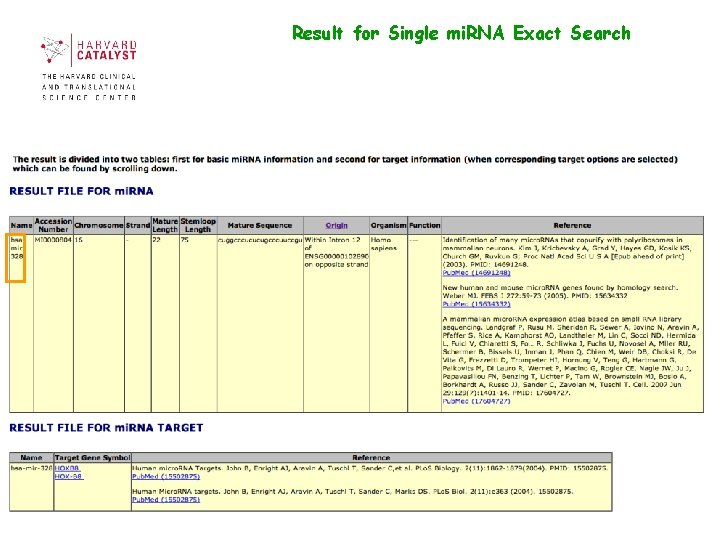Click the Strand column header
720x540 pixels.
coord(138,225)
